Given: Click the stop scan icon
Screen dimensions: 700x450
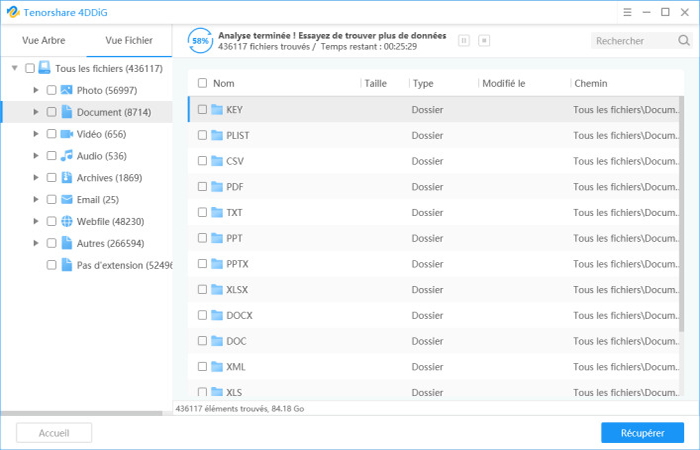Looking at the screenshot, I should coord(484,41).
